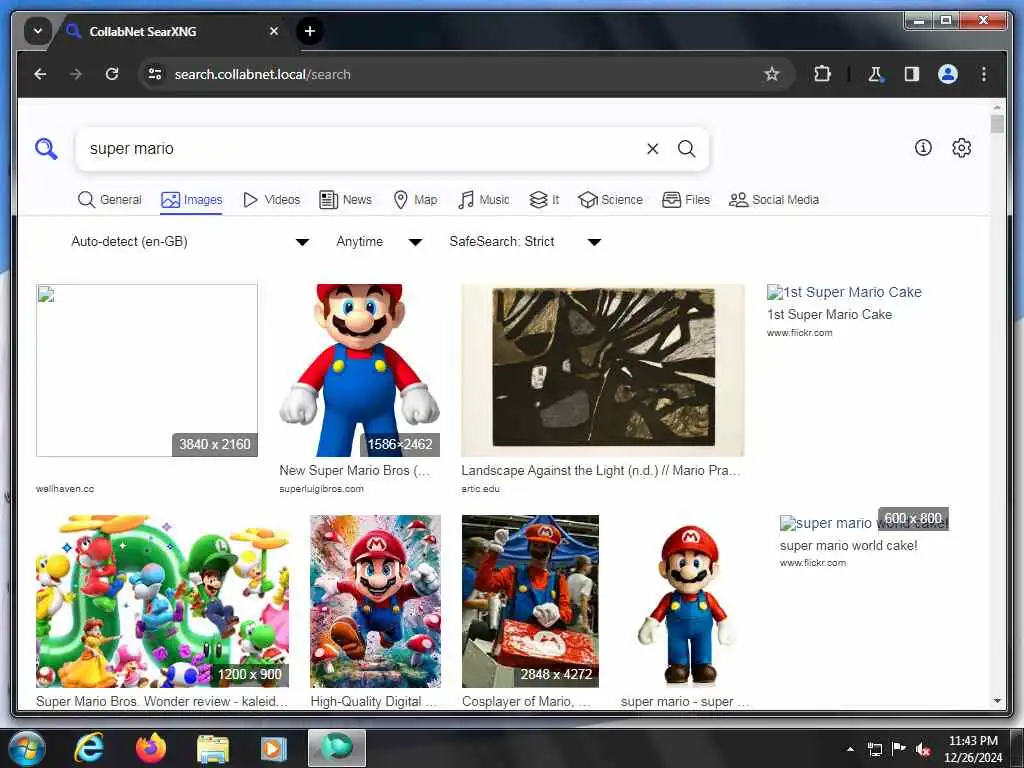Click the muted volume tray icon
The width and height of the screenshot is (1024, 768).
[x=923, y=750]
